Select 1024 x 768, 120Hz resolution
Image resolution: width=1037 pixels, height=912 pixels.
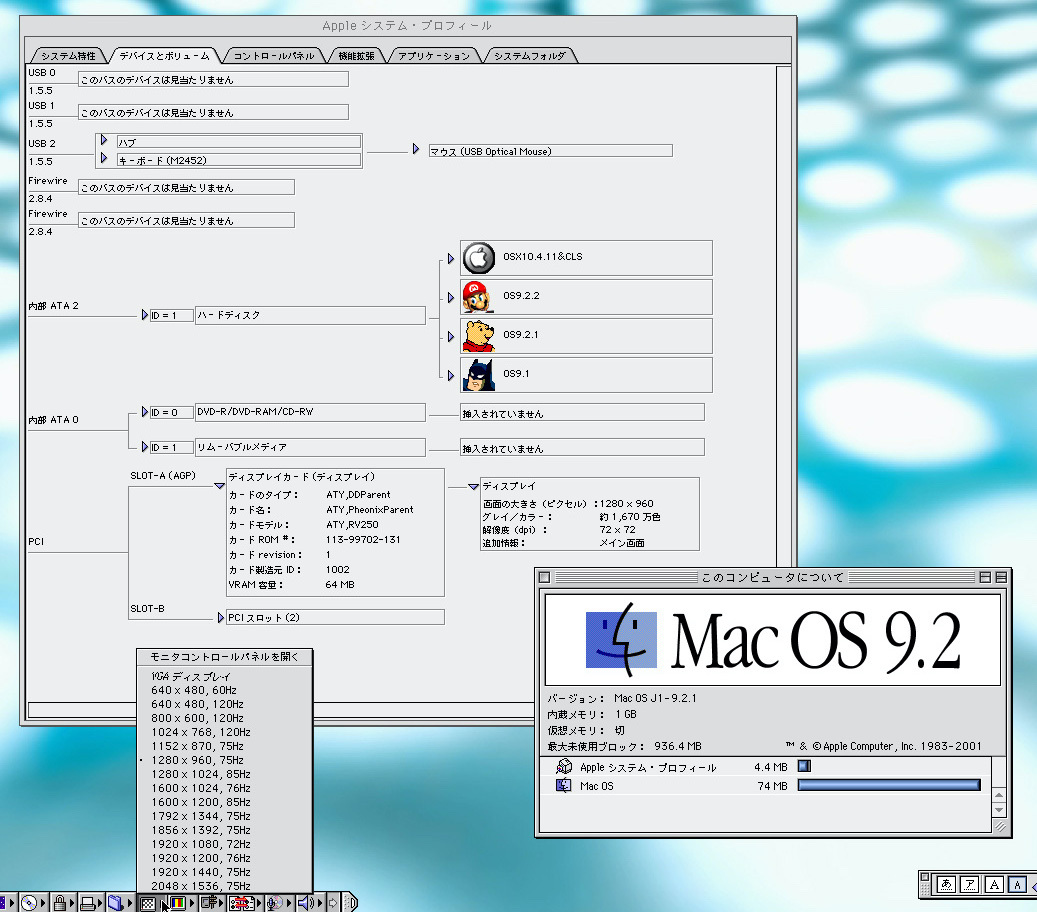(x=200, y=732)
